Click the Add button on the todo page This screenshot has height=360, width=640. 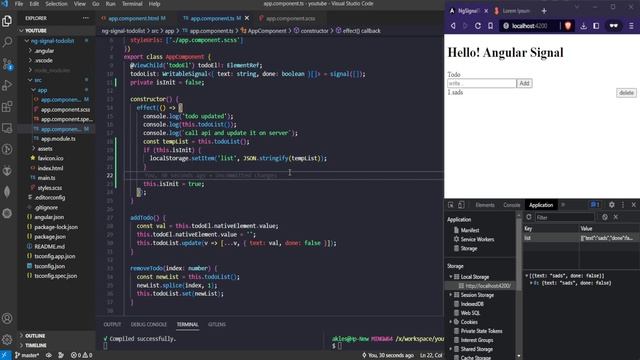point(524,83)
